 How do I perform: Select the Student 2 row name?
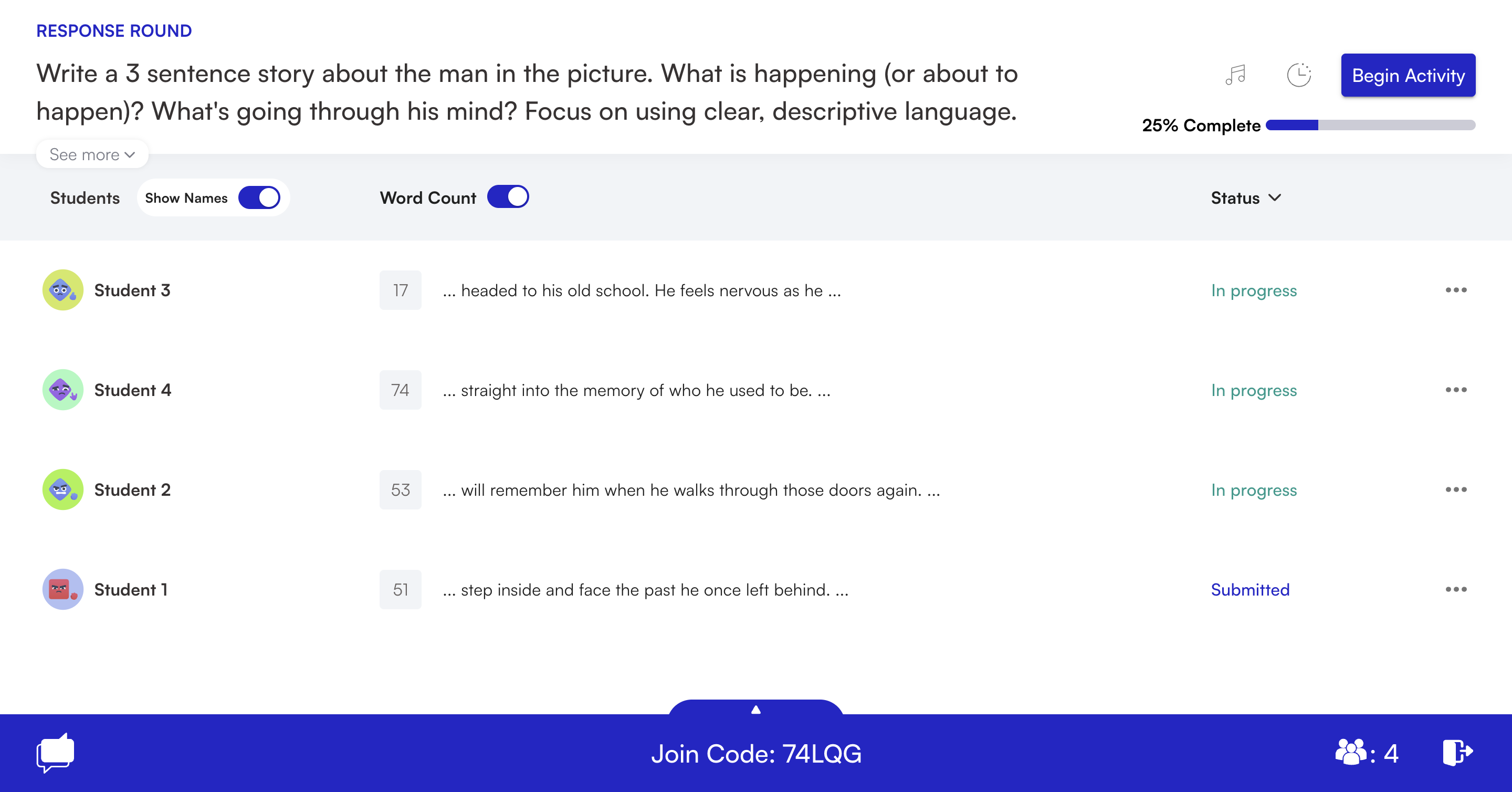pos(132,489)
